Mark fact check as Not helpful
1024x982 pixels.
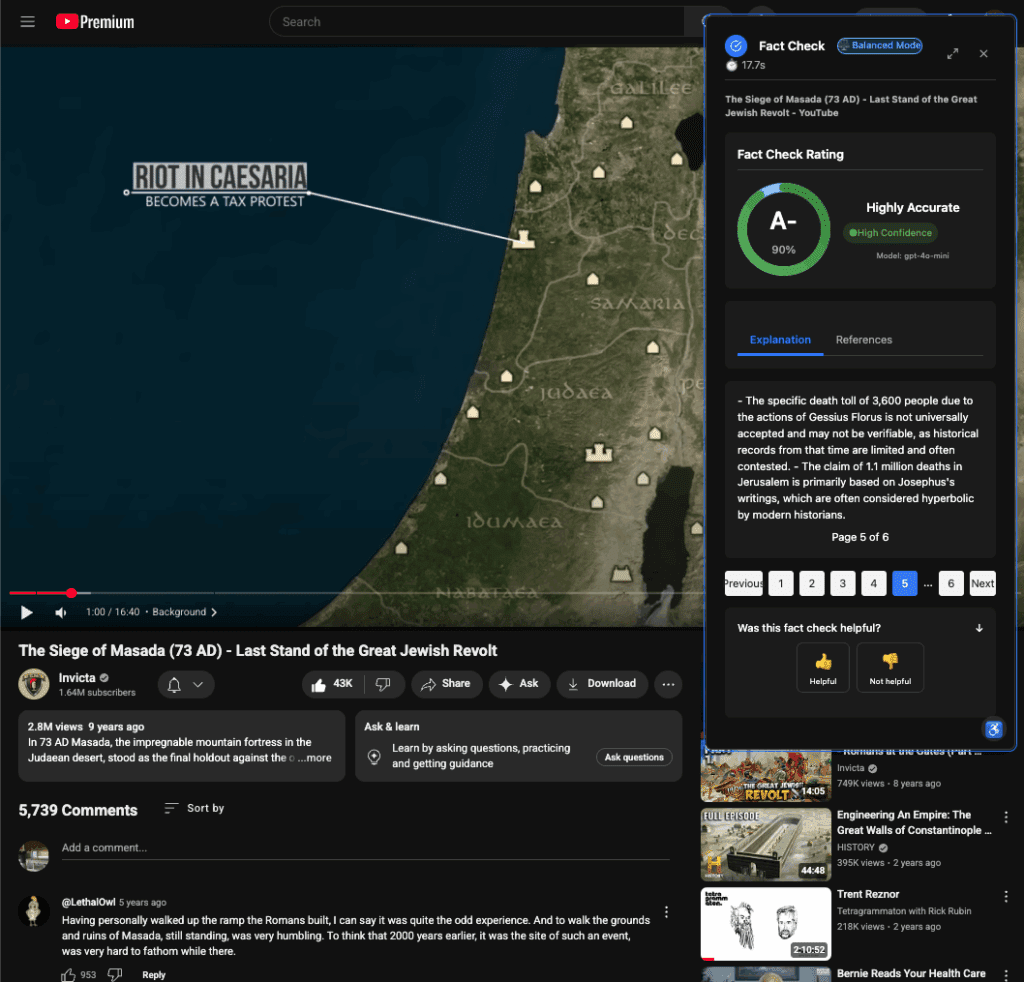coord(890,668)
